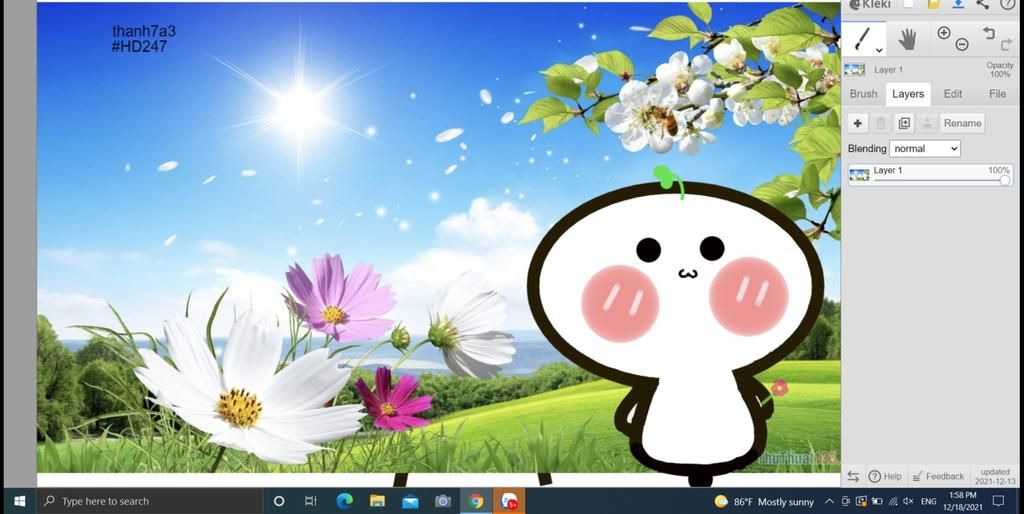Click the battery status tray icon
The height and width of the screenshot is (514, 1024).
click(877, 502)
